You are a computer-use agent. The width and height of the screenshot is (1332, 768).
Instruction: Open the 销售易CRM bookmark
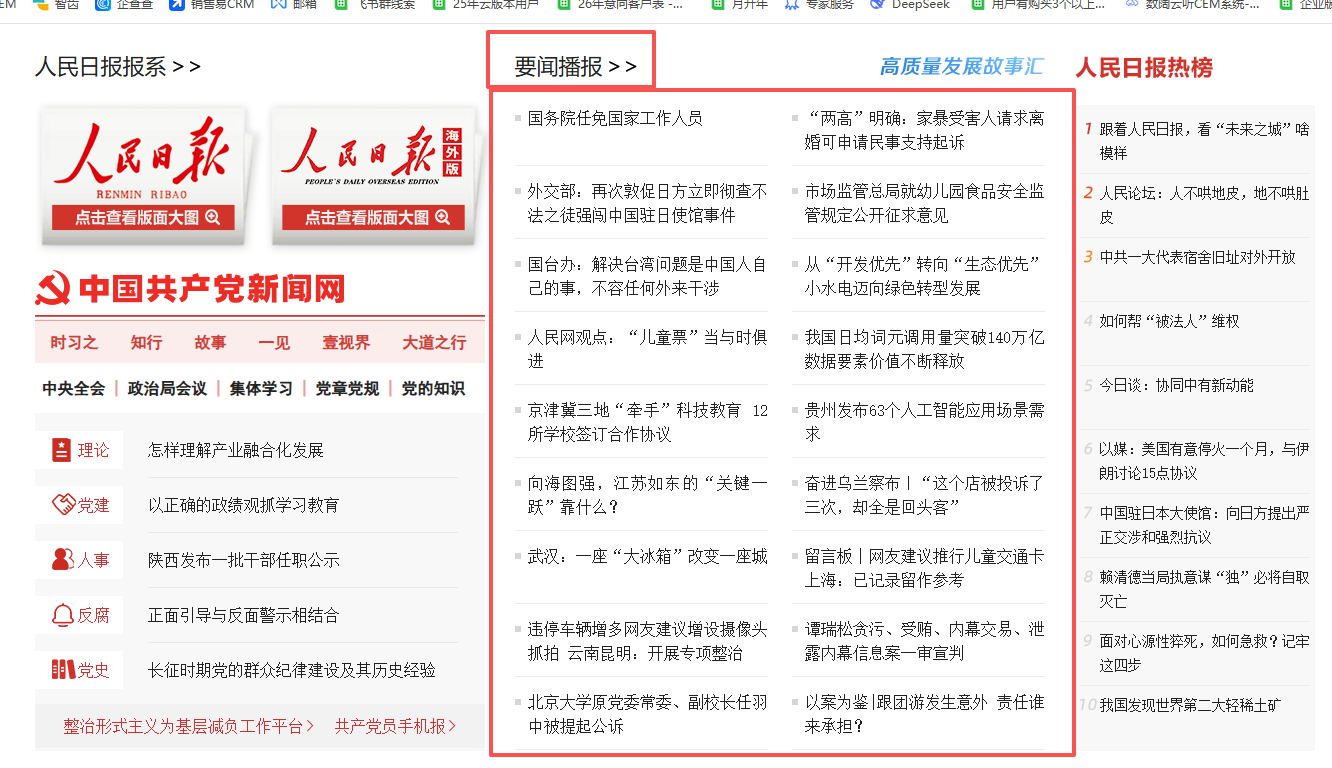(x=212, y=5)
